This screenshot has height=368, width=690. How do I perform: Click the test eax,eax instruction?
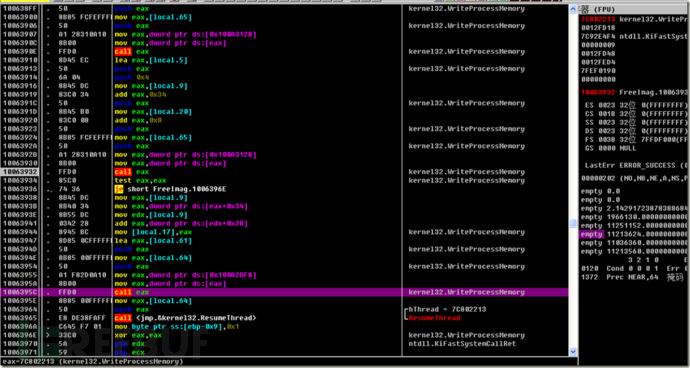point(140,180)
